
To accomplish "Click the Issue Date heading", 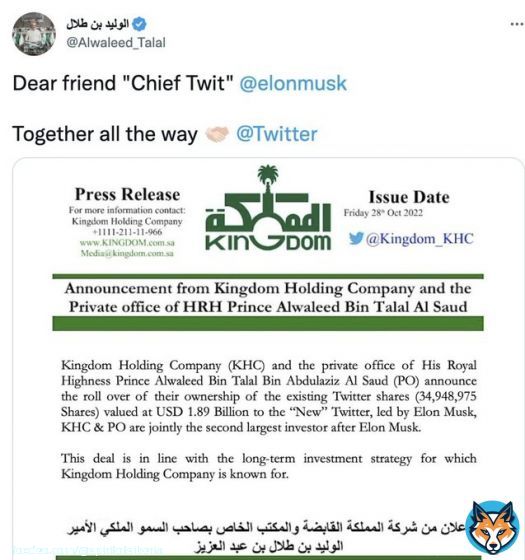I will coord(409,197).
